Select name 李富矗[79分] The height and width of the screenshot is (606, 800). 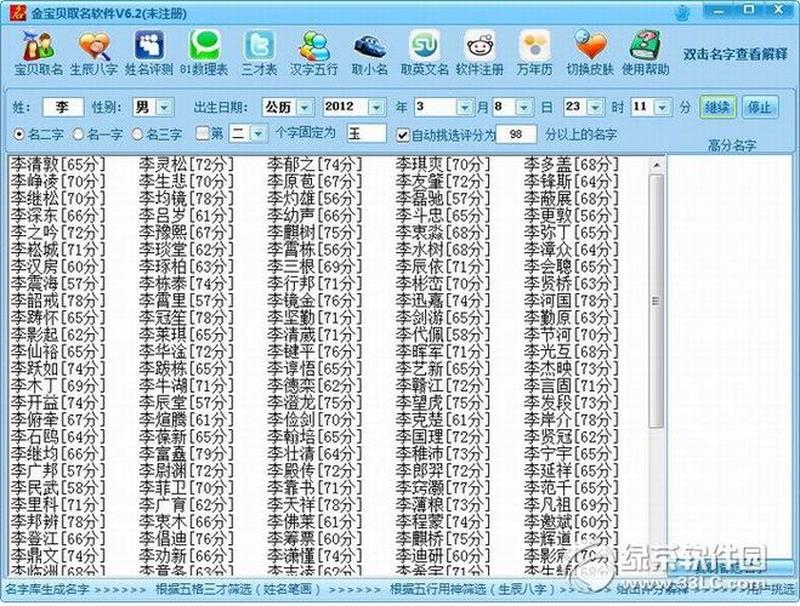pos(186,453)
